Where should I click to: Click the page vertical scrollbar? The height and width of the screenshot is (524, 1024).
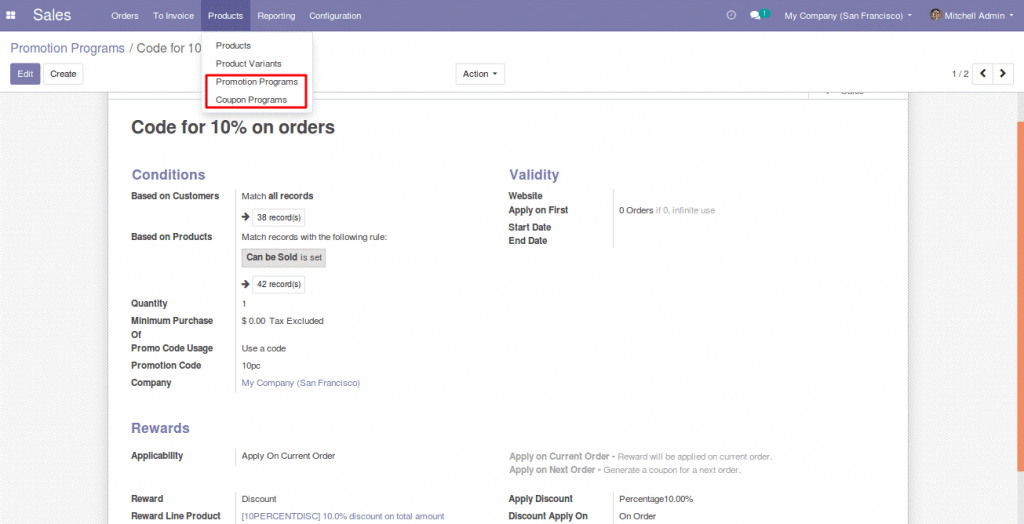[x=1020, y=295]
